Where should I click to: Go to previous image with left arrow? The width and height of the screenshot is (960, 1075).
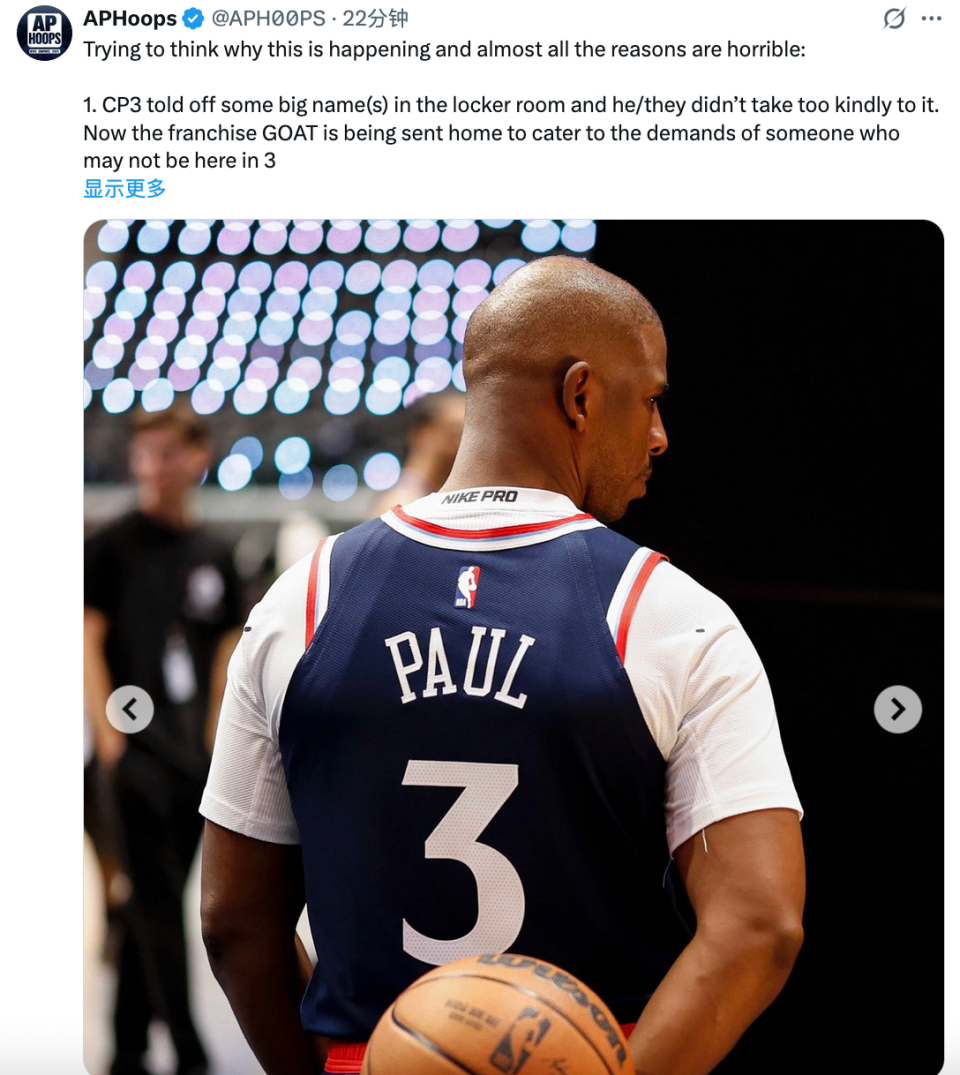[x=130, y=709]
